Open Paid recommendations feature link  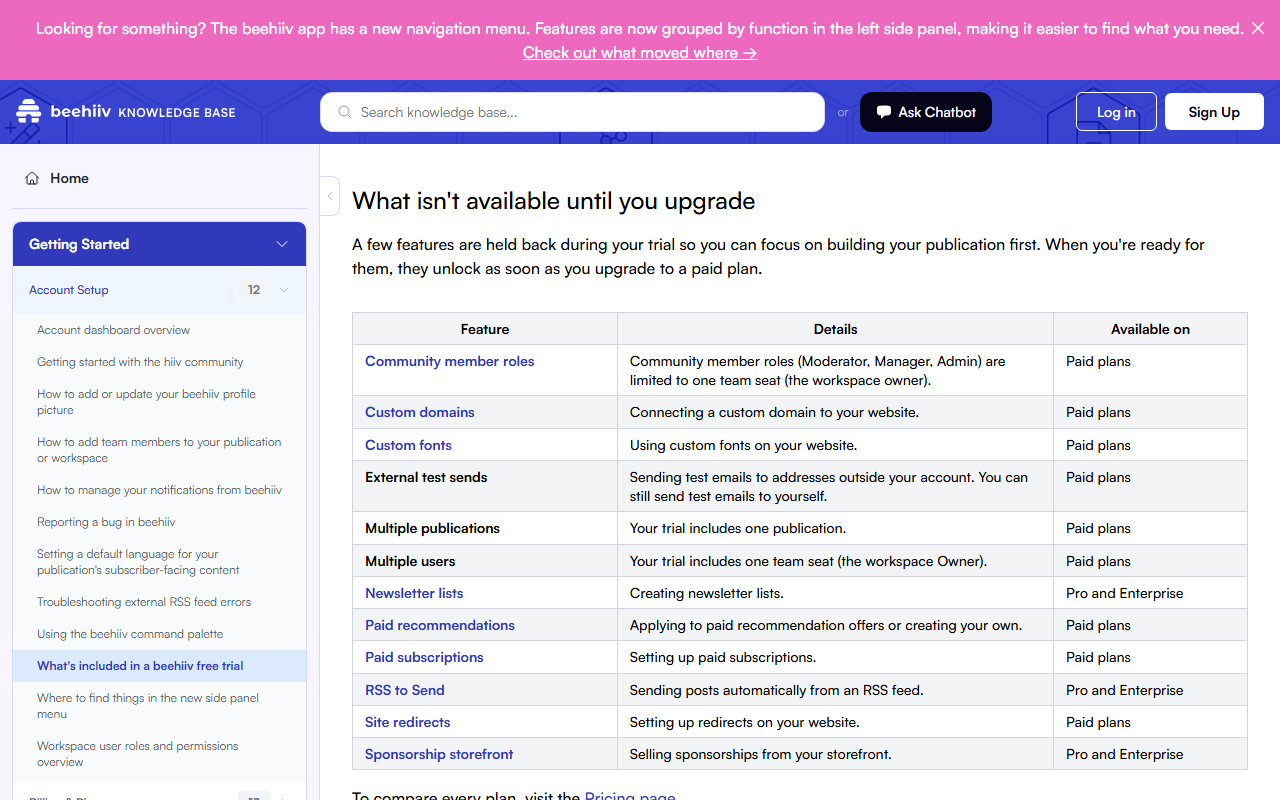(440, 625)
